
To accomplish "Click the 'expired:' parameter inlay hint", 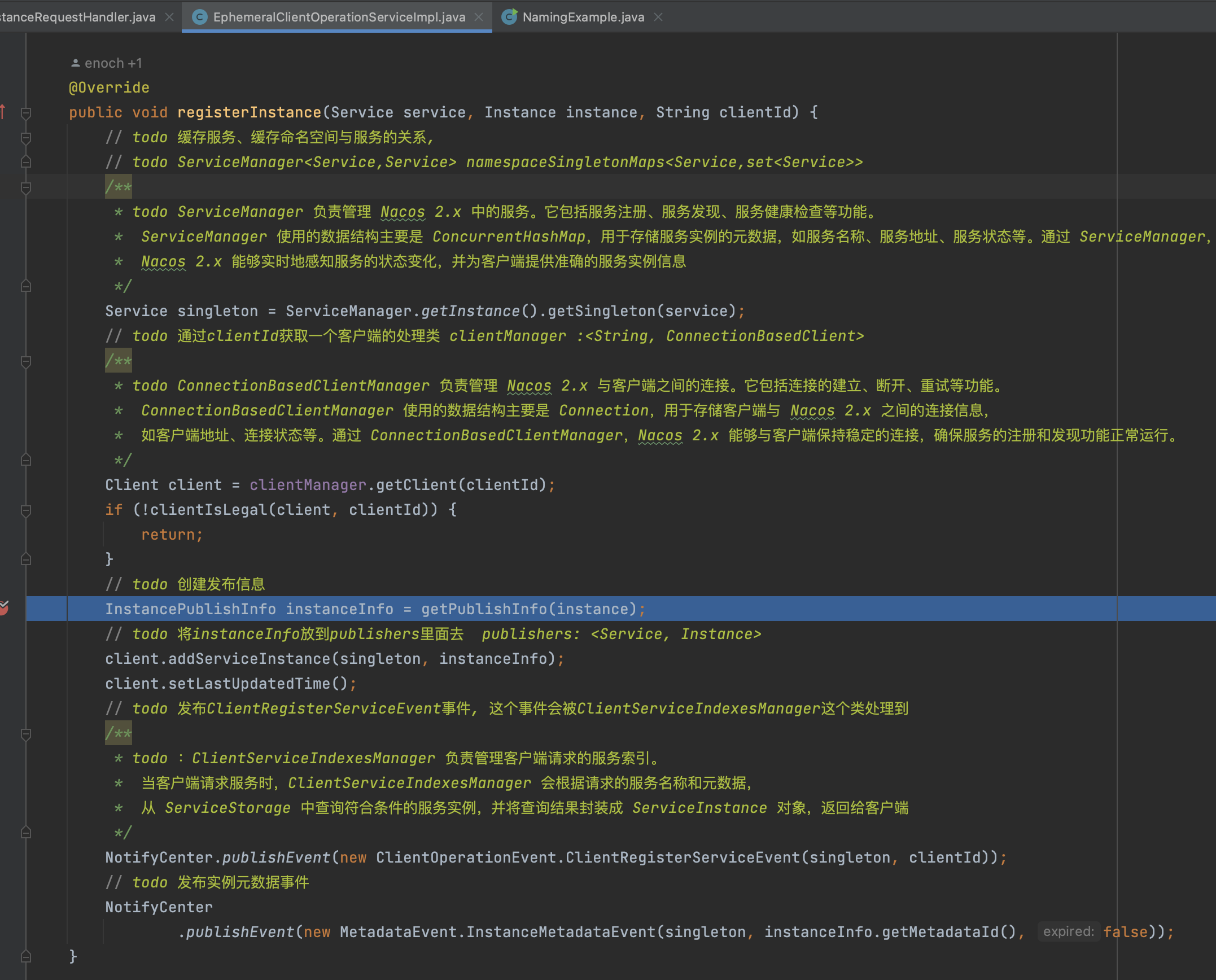I will point(1068,931).
